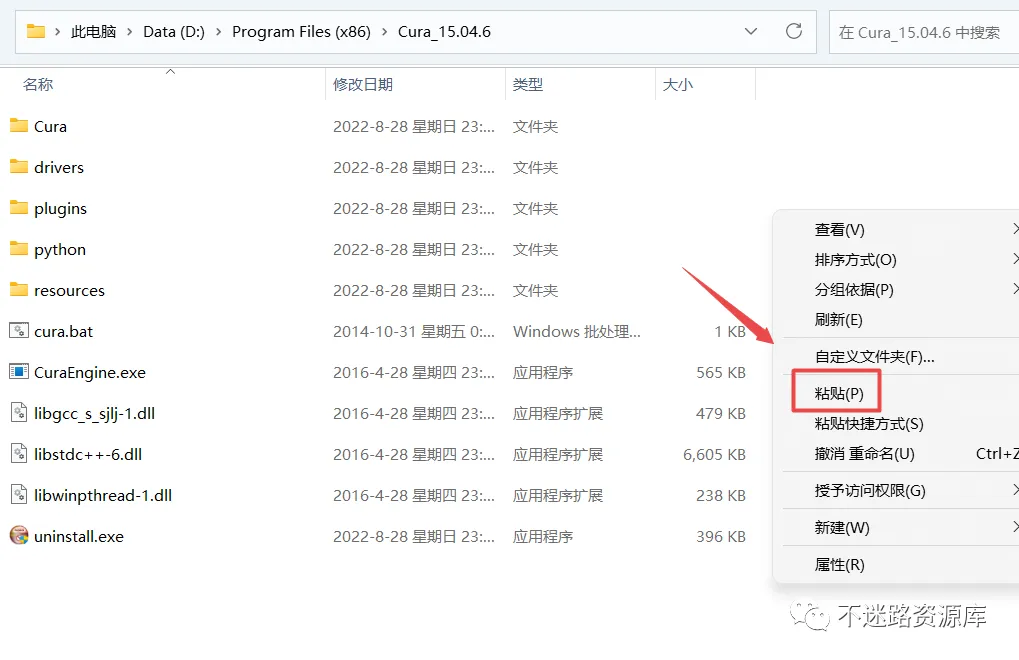Click the libstdc++-6.dll file icon
This screenshot has height=660, width=1019.
pos(19,454)
